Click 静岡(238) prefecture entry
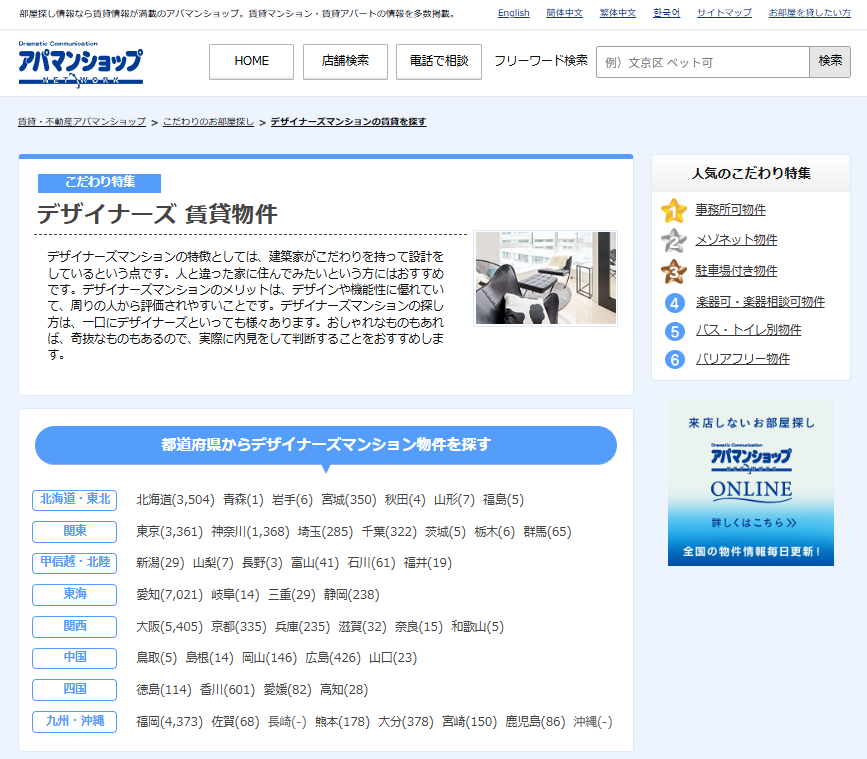The image size is (867, 759). [352, 595]
